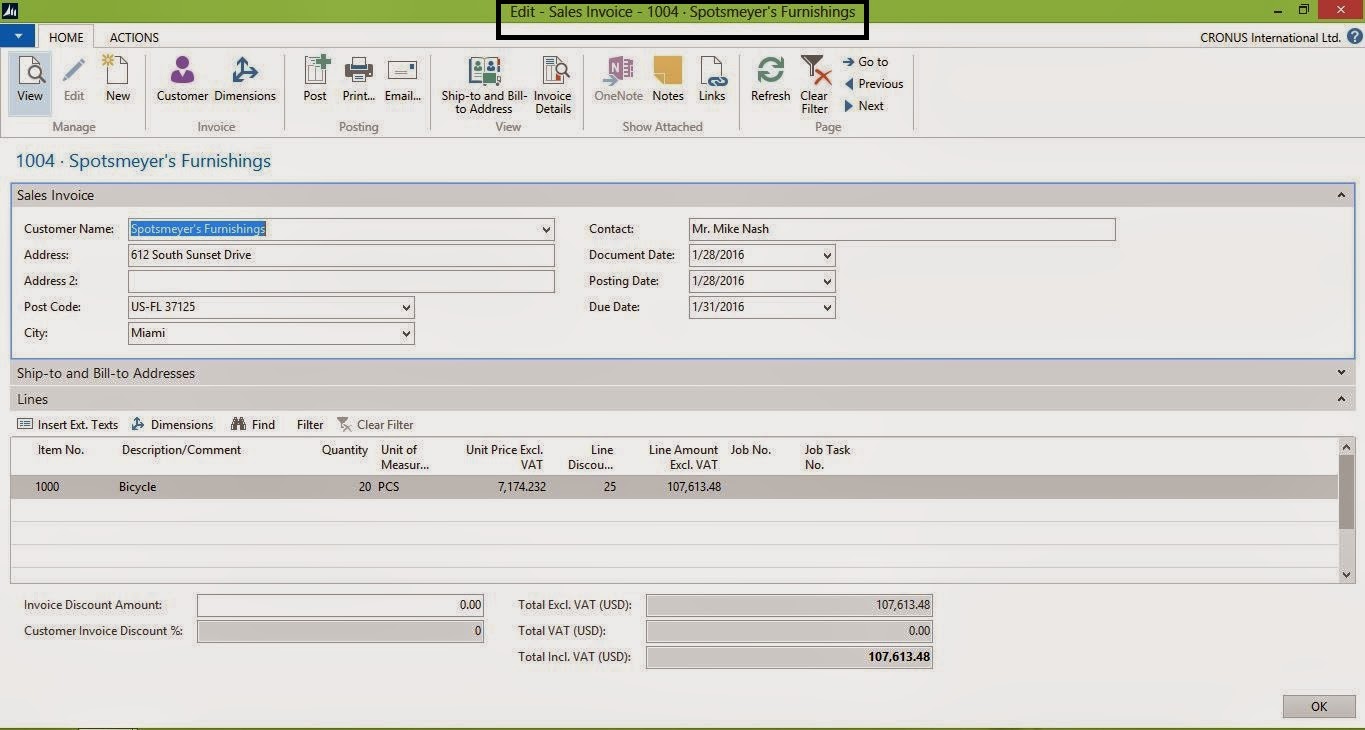The height and width of the screenshot is (730, 1365).
Task: Expand the Ship-to and Bill-to Addresses section
Action: tap(1341, 373)
